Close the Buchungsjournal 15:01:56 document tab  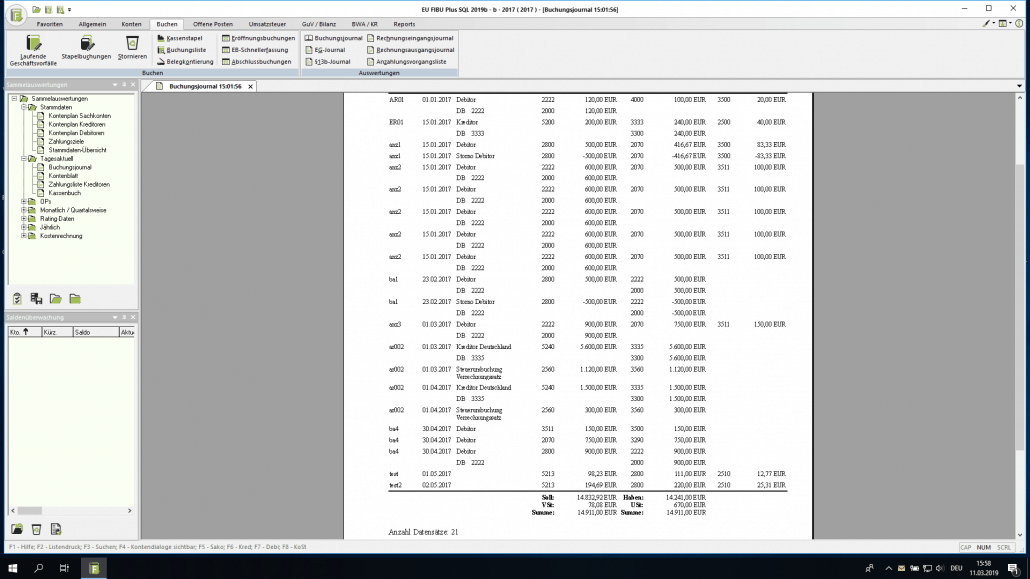tap(250, 87)
